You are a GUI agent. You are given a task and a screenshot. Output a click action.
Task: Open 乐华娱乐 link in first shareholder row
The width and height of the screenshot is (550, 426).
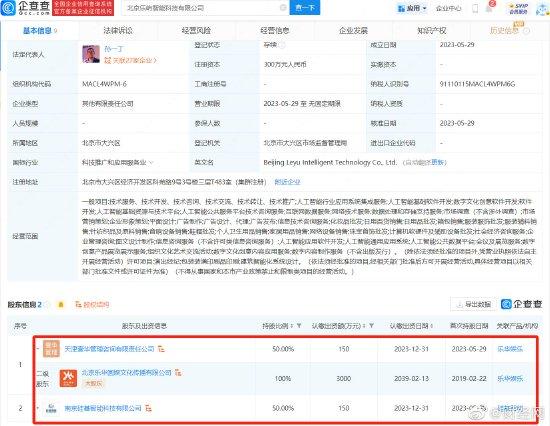pos(510,349)
